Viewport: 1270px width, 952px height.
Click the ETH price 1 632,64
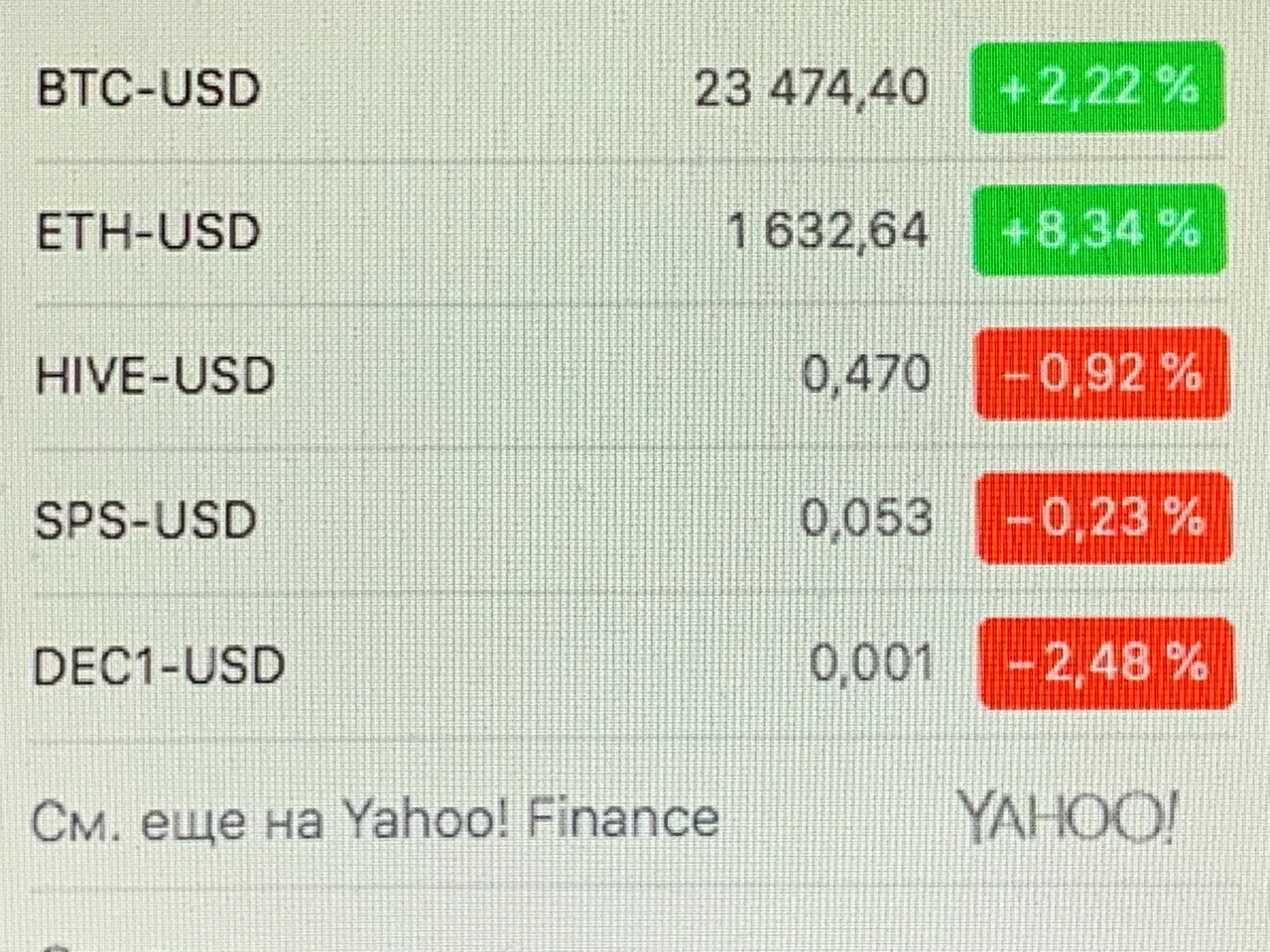pyautogui.click(x=828, y=232)
